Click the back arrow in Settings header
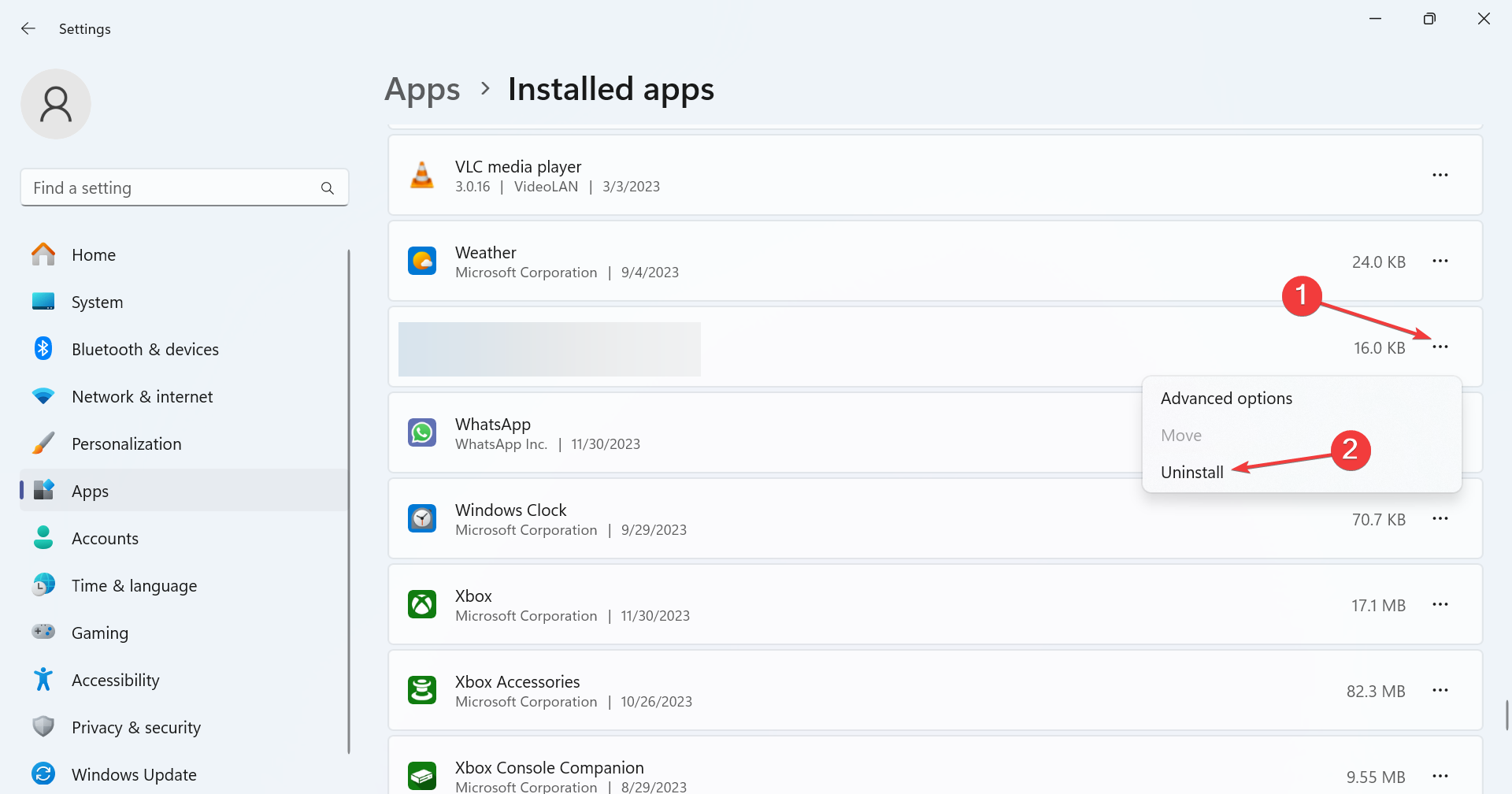The width and height of the screenshot is (1512, 794). pos(28,28)
